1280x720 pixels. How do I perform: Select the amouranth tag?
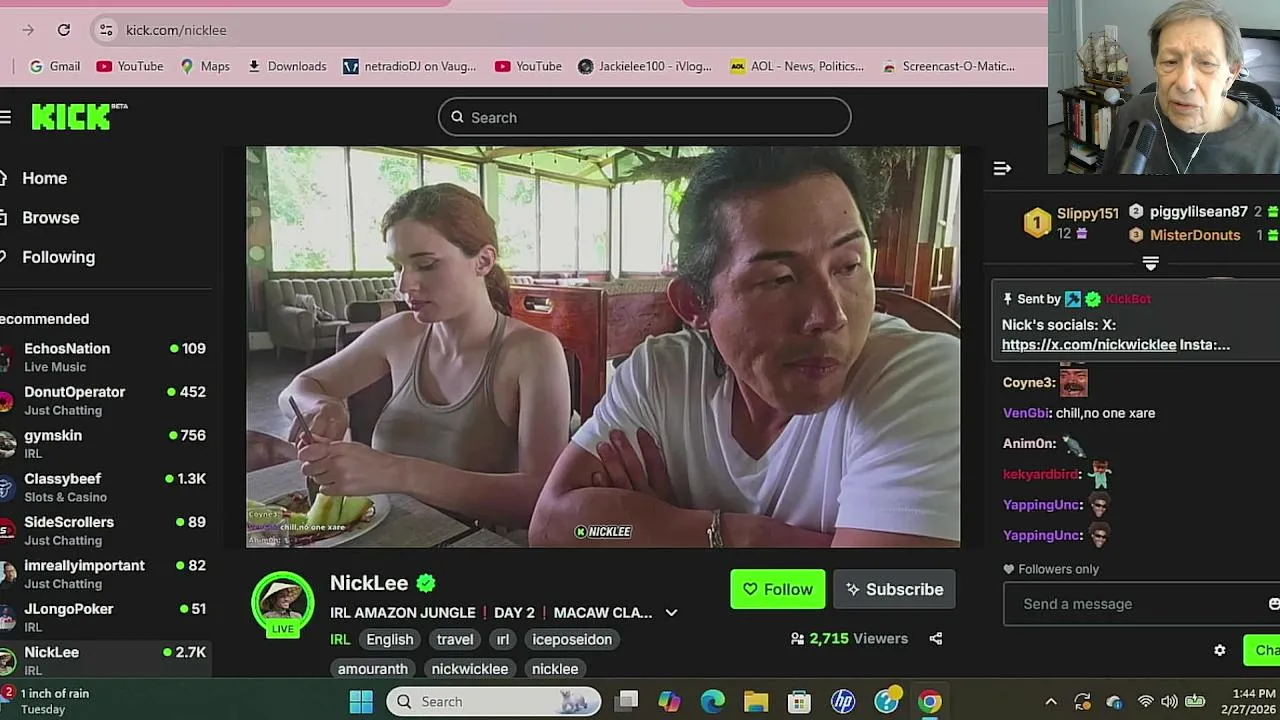373,668
